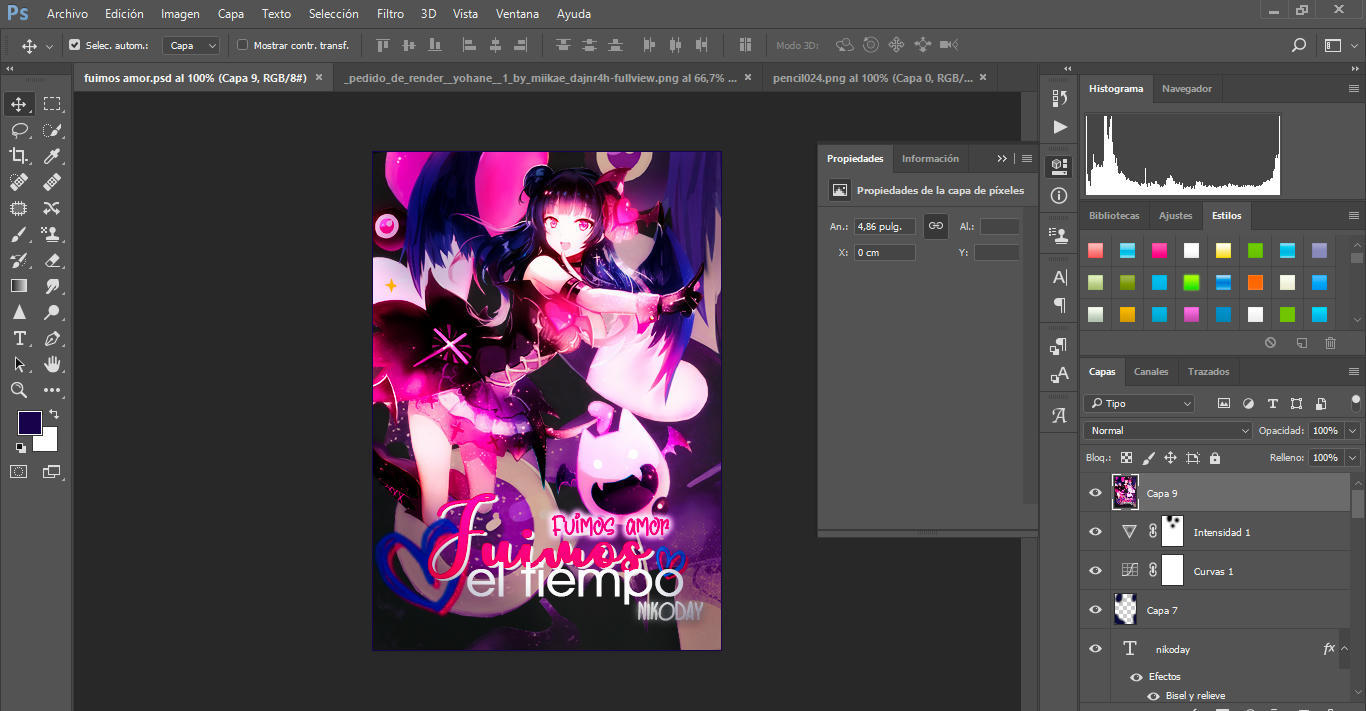
Task: Select the Quick Selection tool
Action: point(52,130)
